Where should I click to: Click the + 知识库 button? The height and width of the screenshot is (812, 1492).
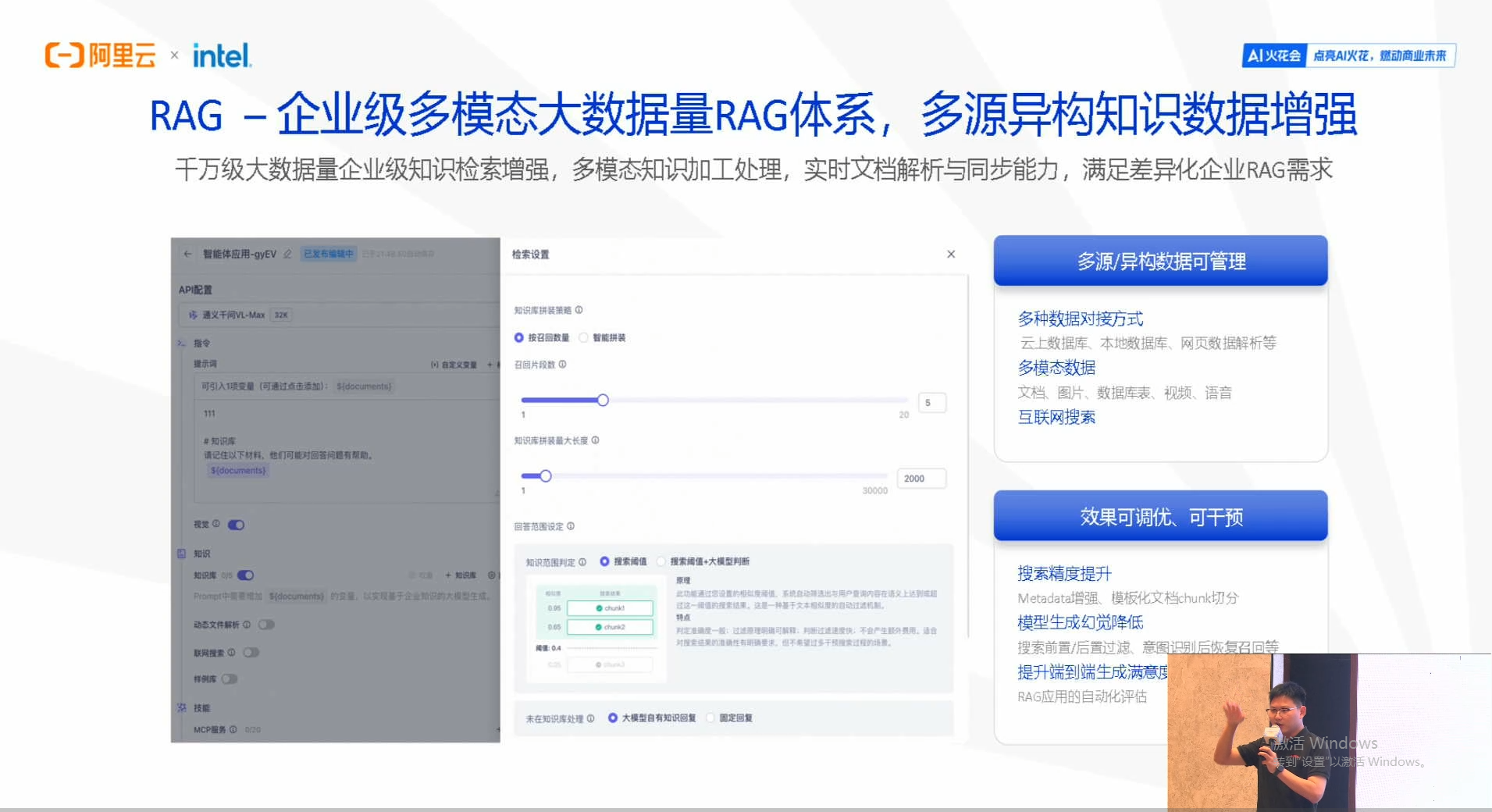(460, 575)
